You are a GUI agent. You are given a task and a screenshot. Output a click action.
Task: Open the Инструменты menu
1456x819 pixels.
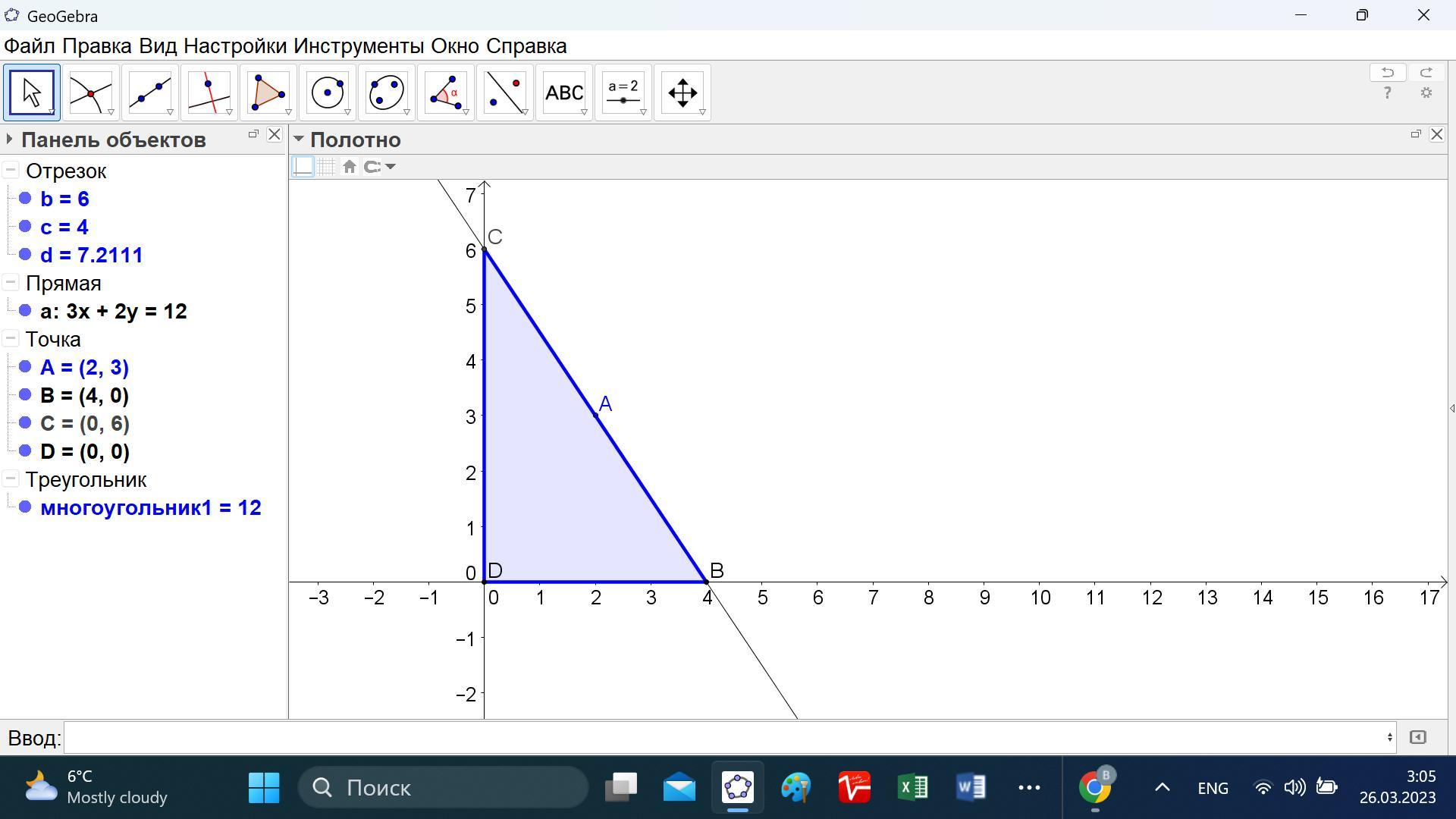point(358,46)
